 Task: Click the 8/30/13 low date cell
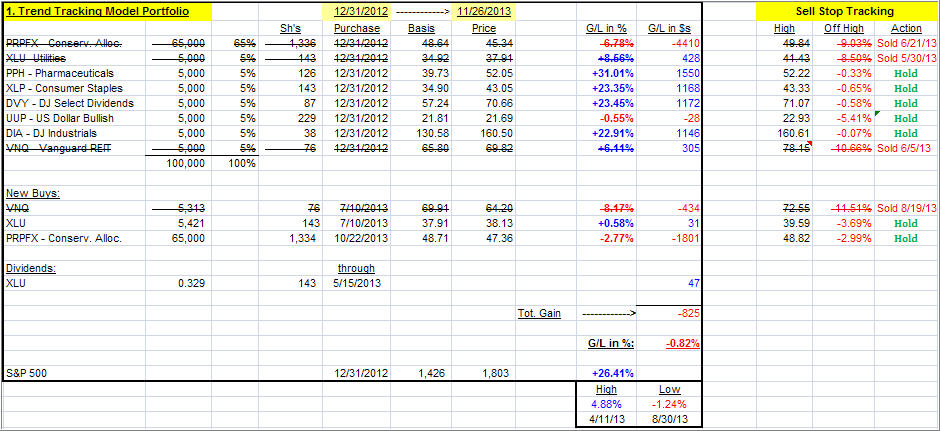(669, 419)
